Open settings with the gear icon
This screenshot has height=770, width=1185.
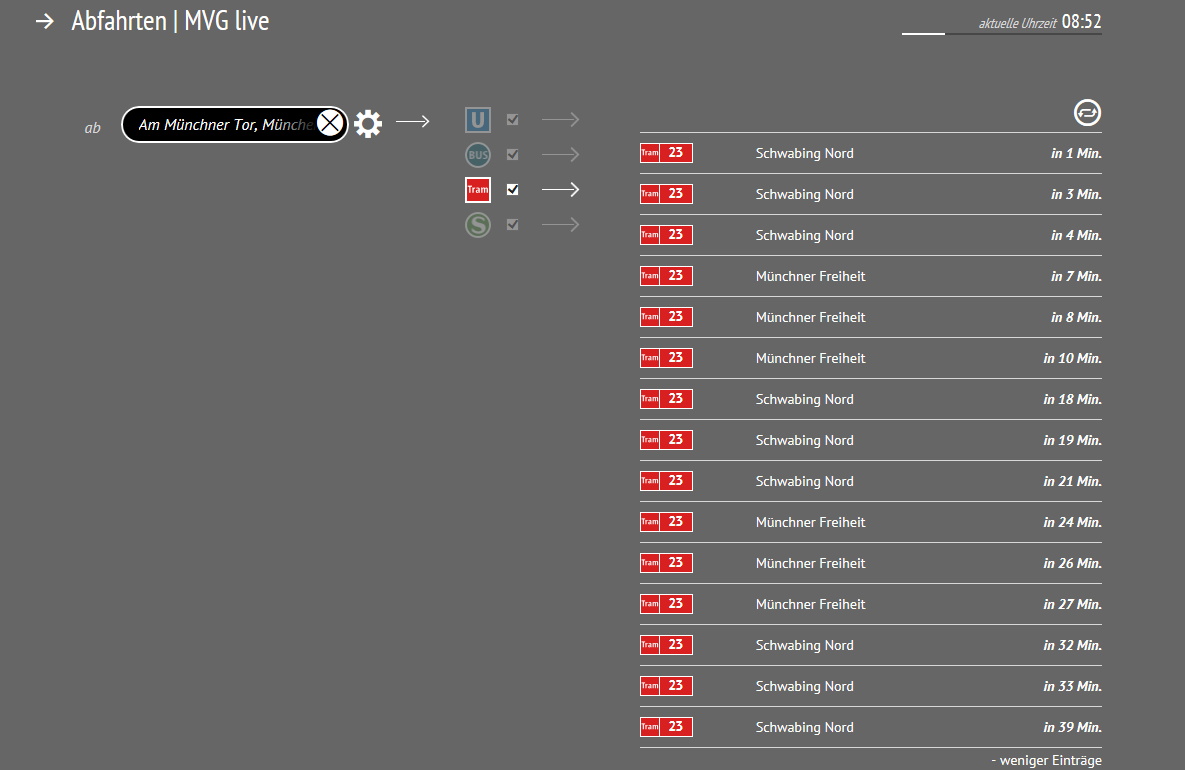368,124
